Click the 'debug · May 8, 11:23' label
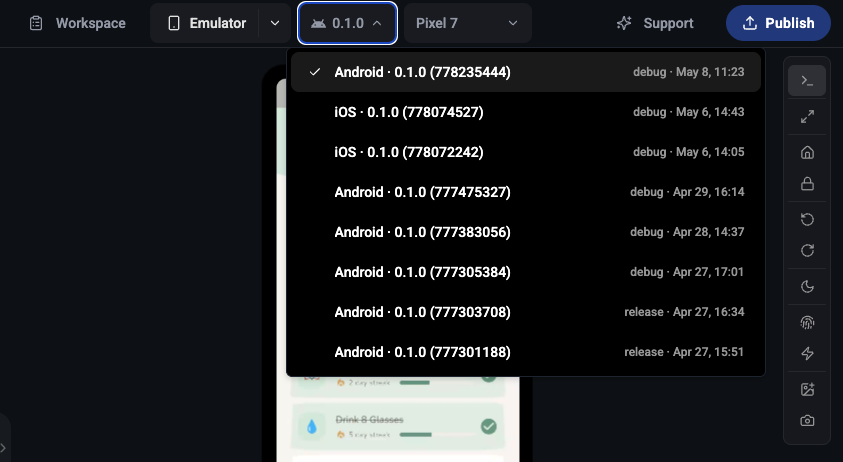Screen dimensions: 843x462 (689, 72)
